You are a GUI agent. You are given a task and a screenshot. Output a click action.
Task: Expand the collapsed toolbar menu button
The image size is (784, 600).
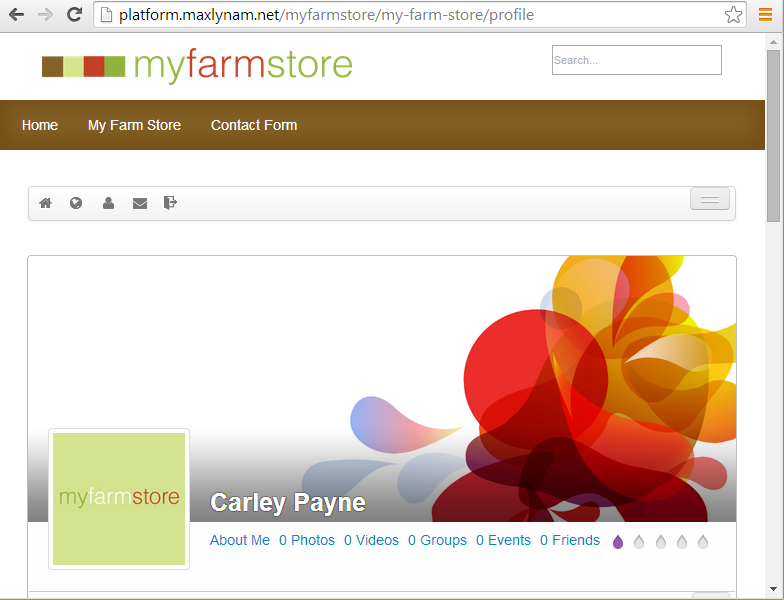click(710, 200)
